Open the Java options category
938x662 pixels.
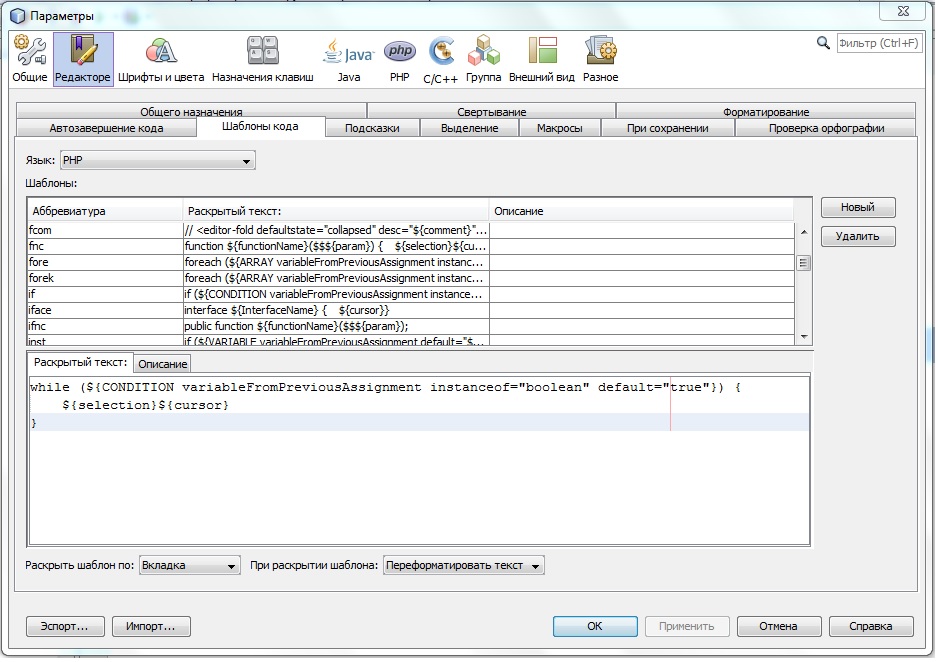pyautogui.click(x=349, y=59)
